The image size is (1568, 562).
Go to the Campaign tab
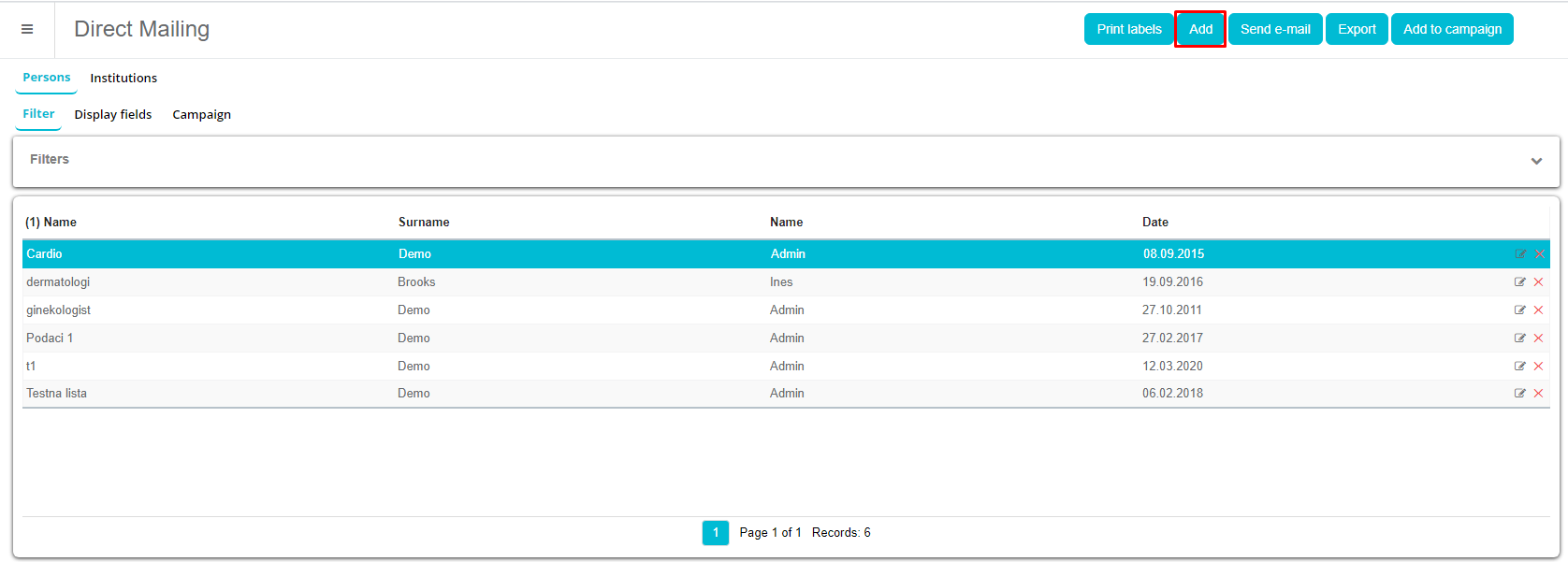[x=201, y=115]
